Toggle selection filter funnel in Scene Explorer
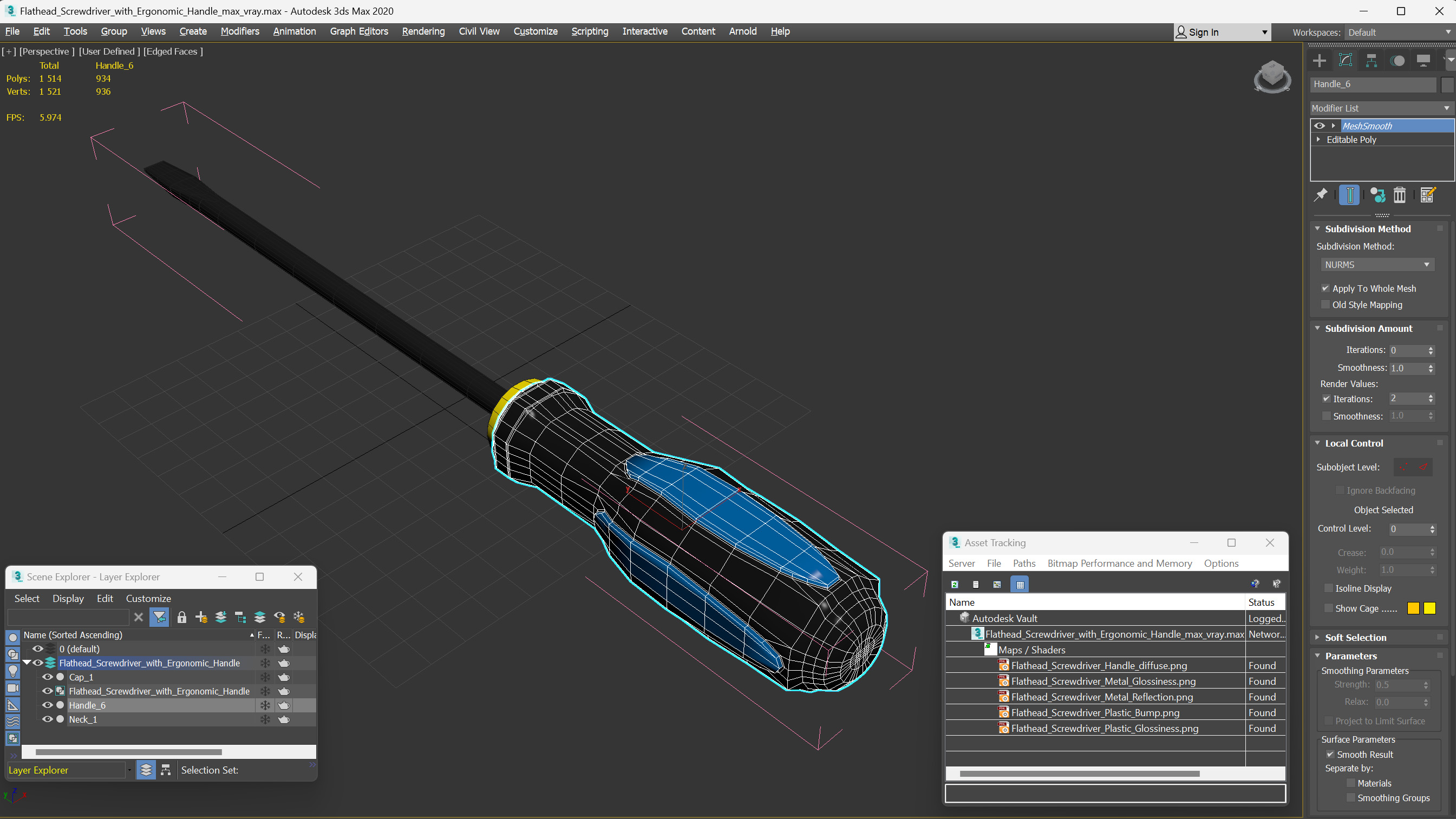The image size is (1456, 819). click(159, 617)
